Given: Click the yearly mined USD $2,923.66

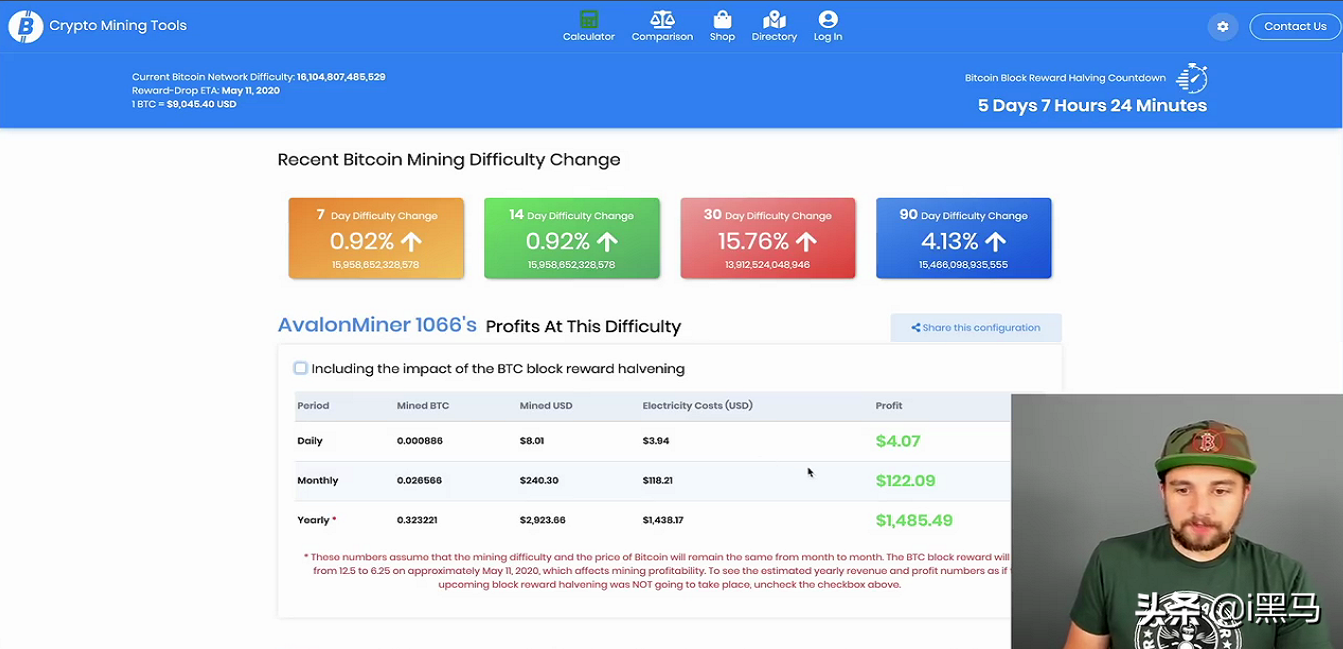Looking at the screenshot, I should [x=543, y=521].
